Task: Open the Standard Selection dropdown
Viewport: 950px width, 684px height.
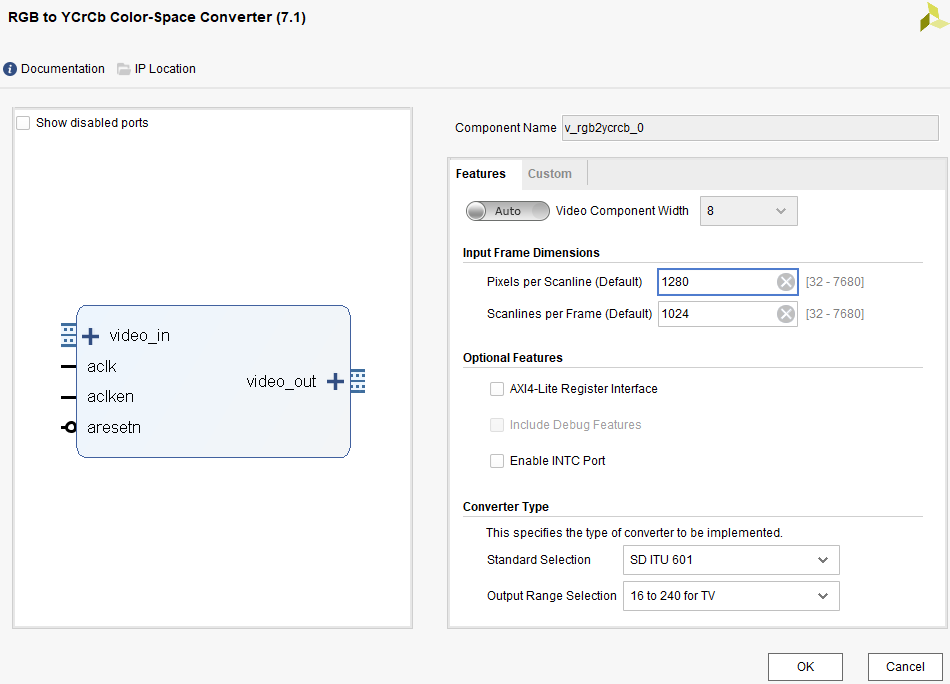Action: [x=730, y=560]
